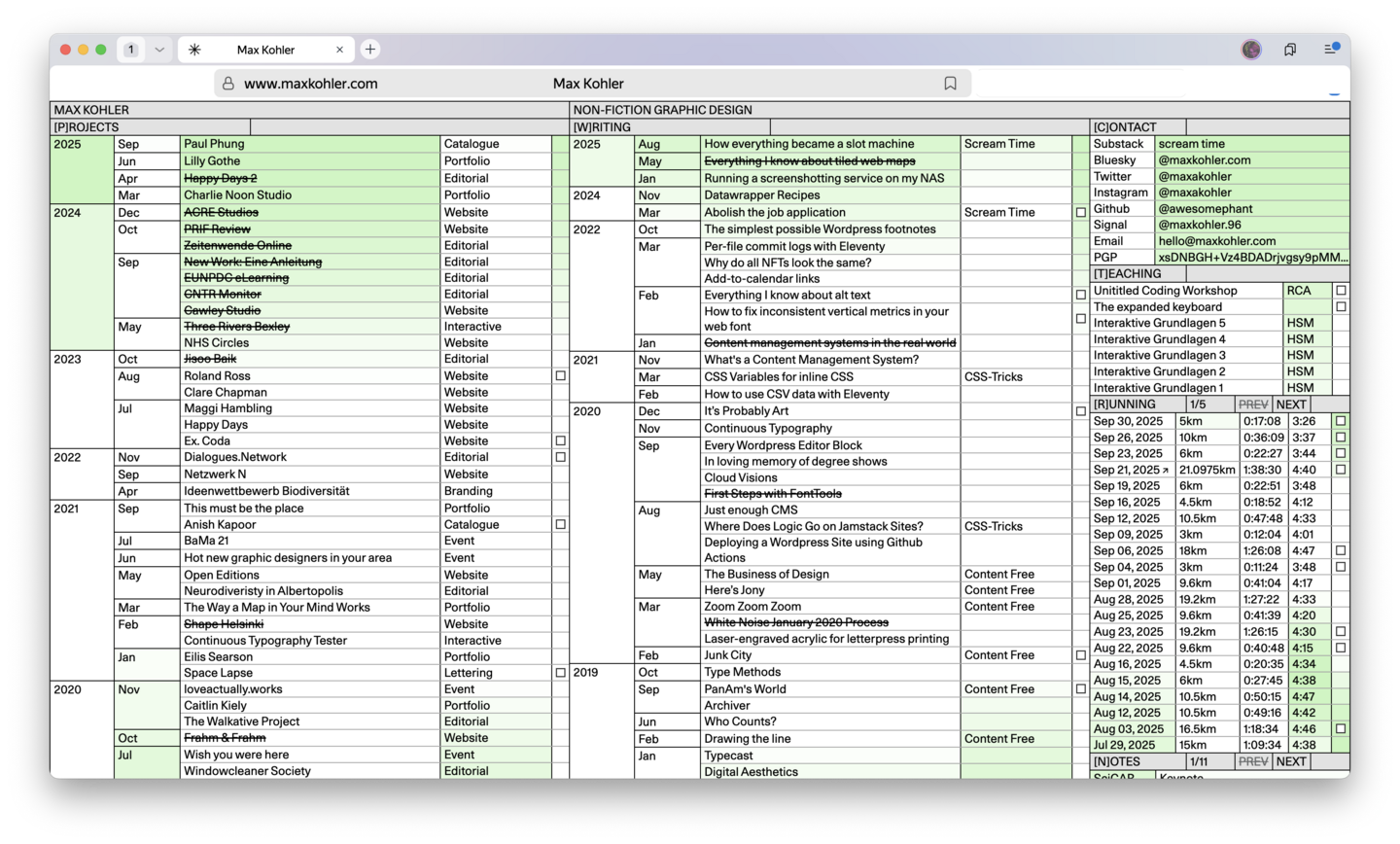Open the bookmarks panel icon near the avatar

click(x=1290, y=50)
